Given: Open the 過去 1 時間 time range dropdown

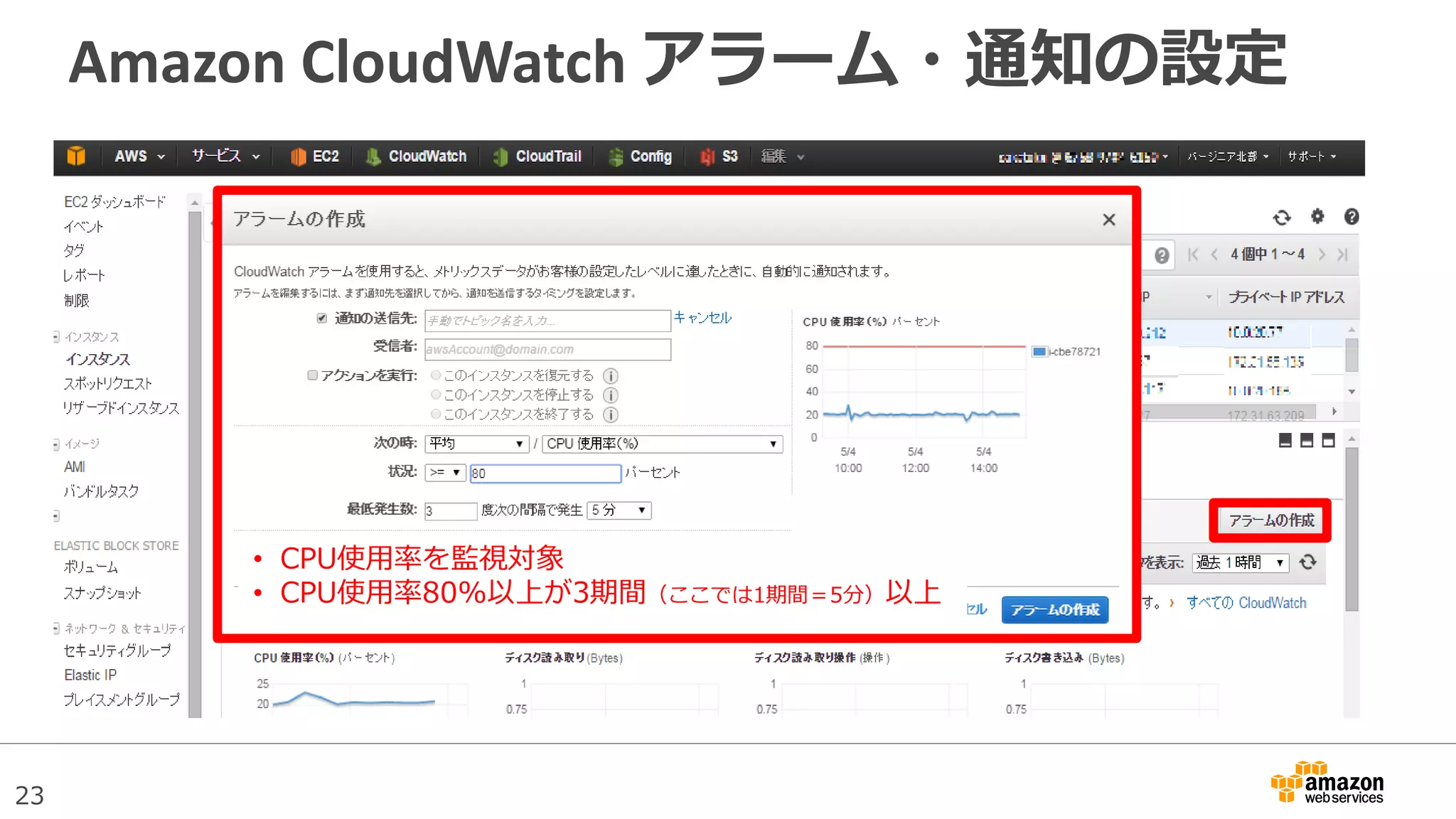Looking at the screenshot, I should (x=1241, y=562).
